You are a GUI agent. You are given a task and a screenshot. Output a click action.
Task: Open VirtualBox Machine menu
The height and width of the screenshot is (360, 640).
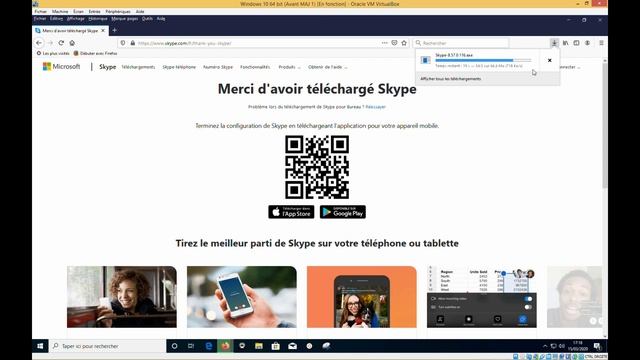[60, 11]
